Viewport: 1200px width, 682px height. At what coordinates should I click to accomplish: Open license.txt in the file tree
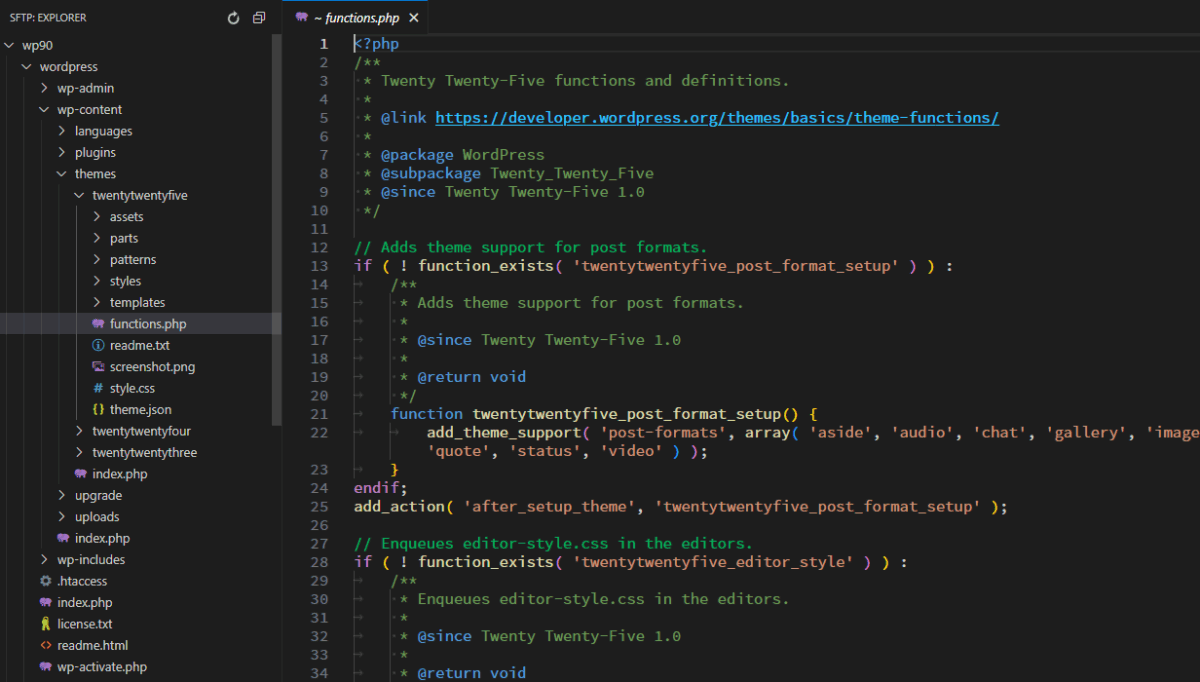85,623
